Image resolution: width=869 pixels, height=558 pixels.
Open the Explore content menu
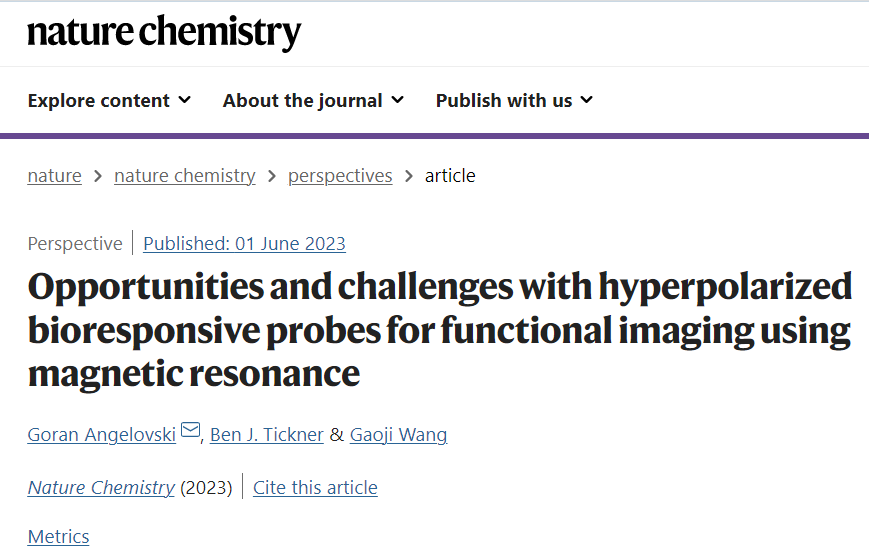click(x=109, y=100)
